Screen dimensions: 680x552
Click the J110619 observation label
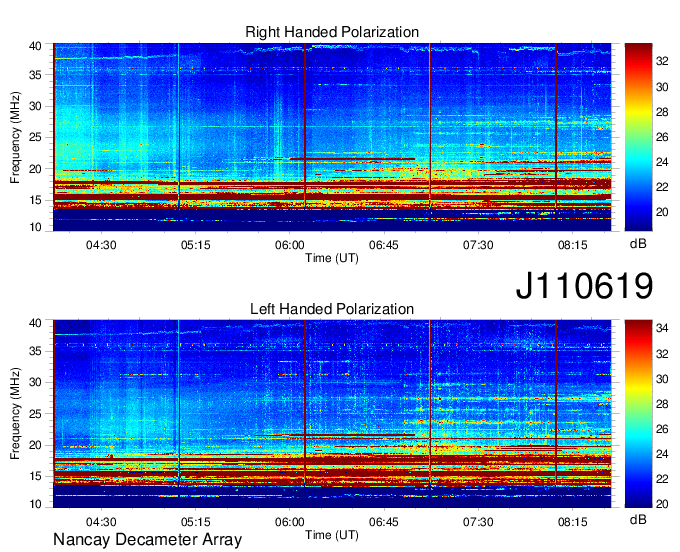[x=584, y=285]
